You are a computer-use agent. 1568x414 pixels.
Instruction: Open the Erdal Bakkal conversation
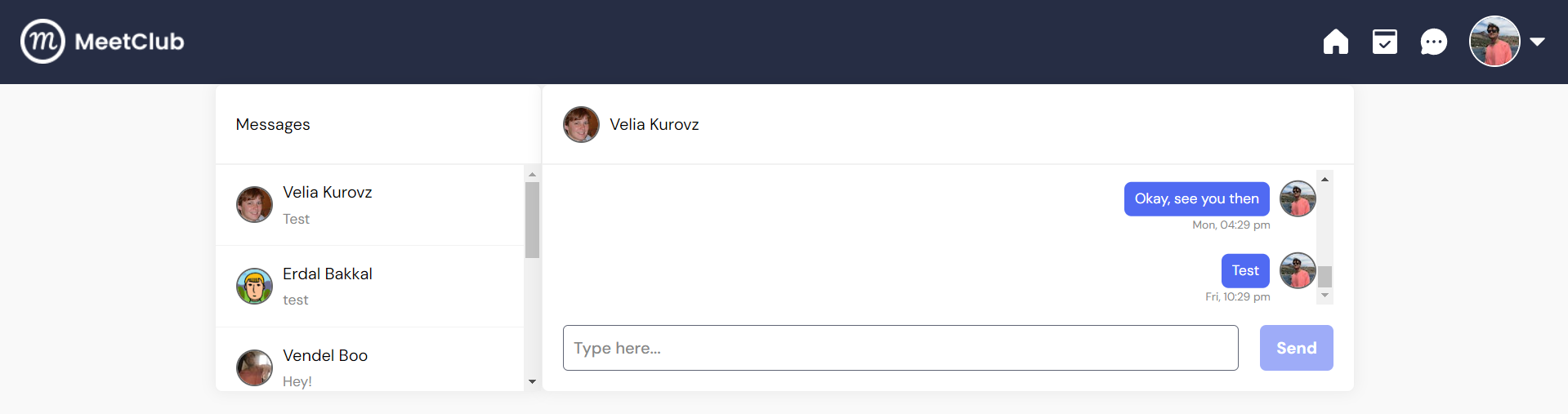(369, 287)
